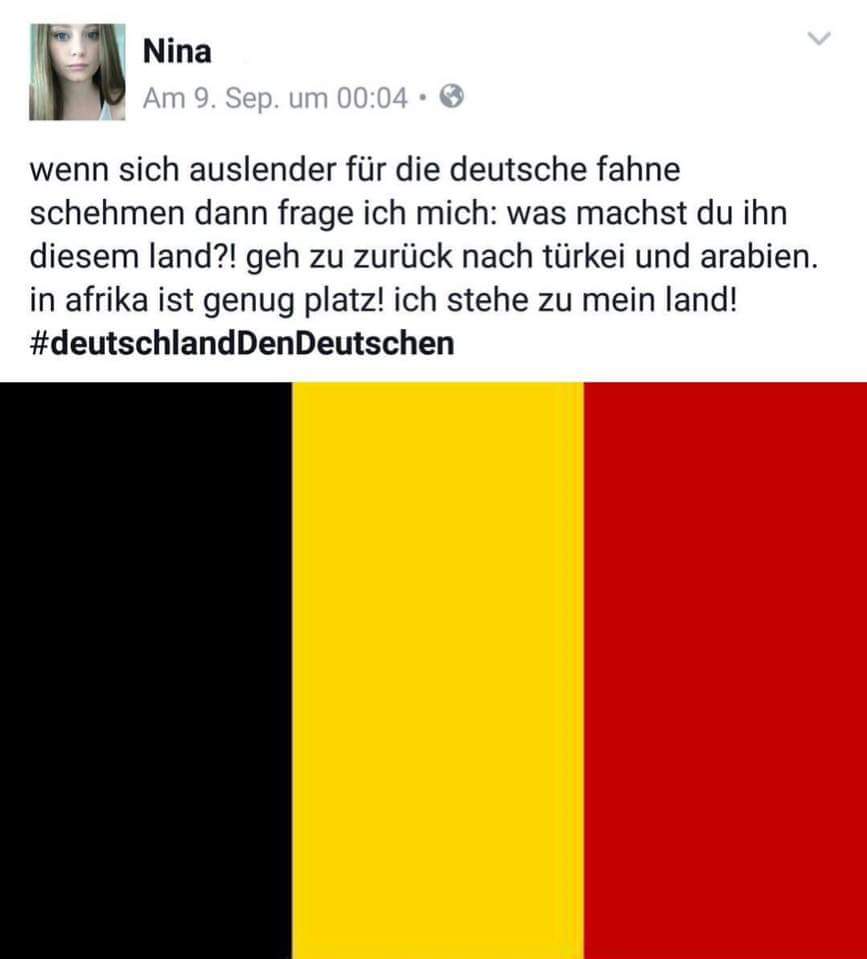Click the dot separator before the globe
The image size is (867, 959).
tap(422, 97)
